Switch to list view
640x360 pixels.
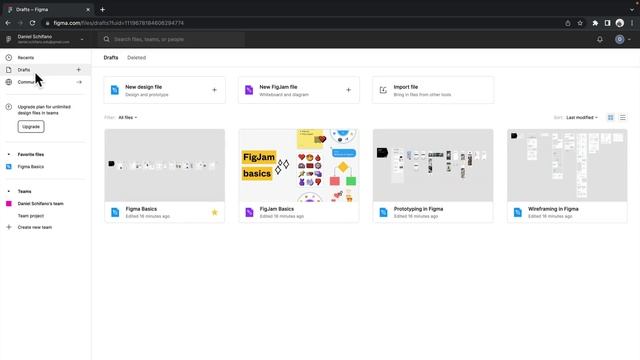622,118
